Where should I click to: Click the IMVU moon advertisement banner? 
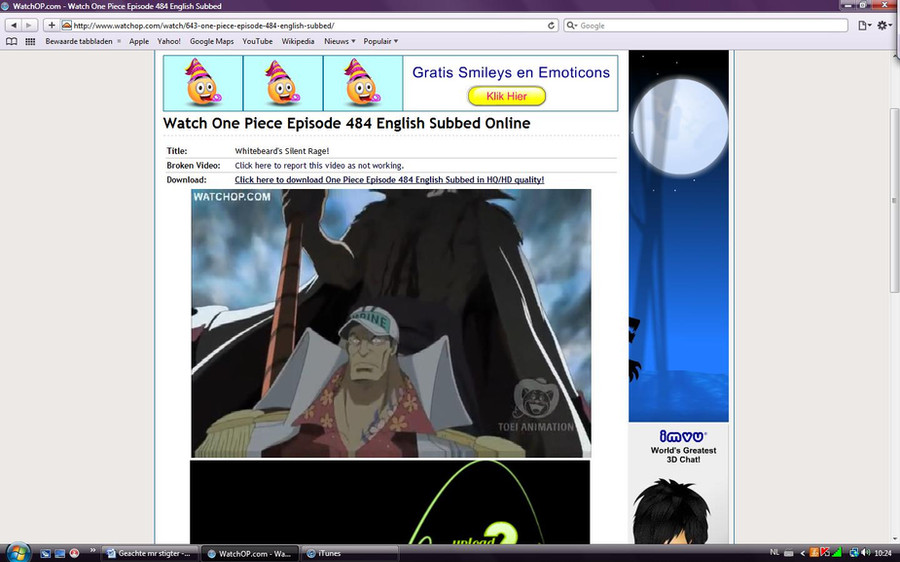(678, 236)
